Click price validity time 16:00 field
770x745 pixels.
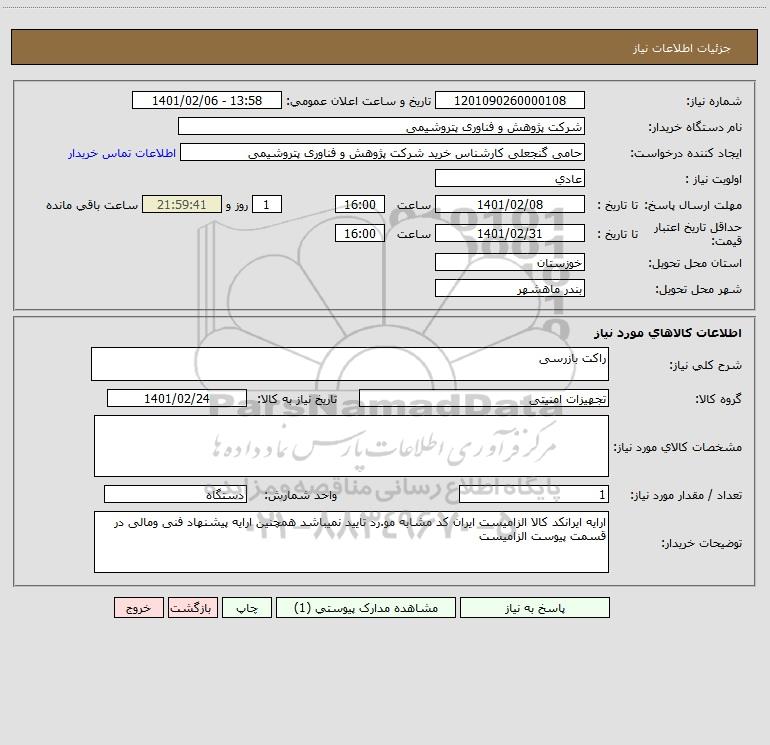pos(359,233)
